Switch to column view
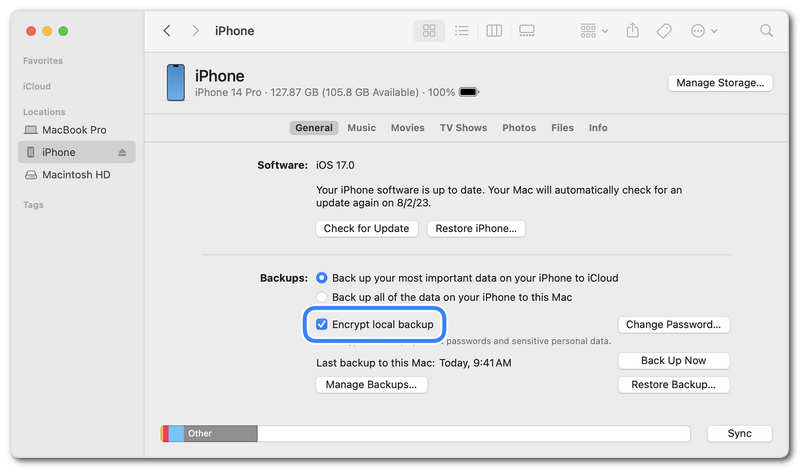 point(494,31)
